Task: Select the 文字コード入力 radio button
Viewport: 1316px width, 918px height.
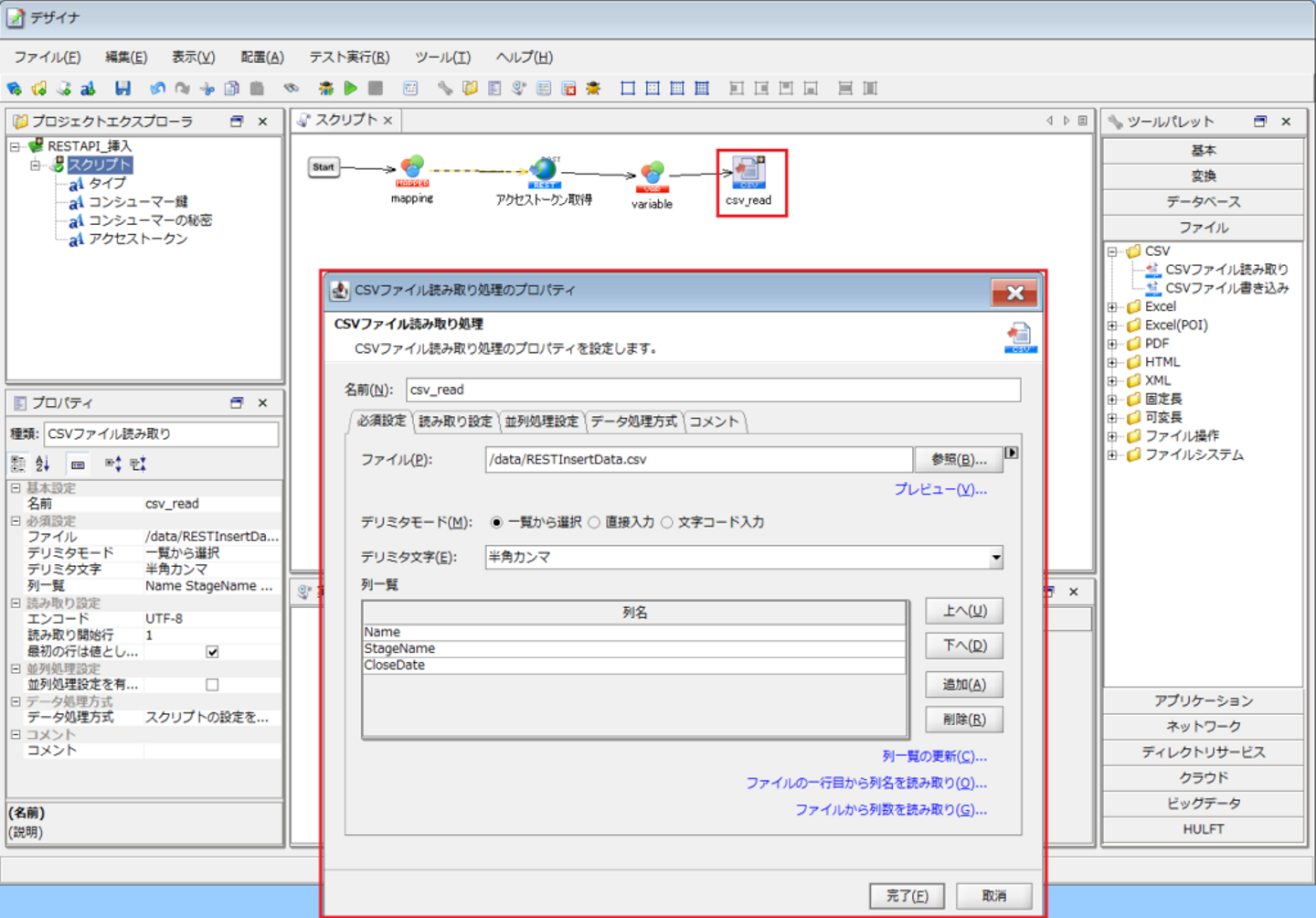Action: (667, 522)
